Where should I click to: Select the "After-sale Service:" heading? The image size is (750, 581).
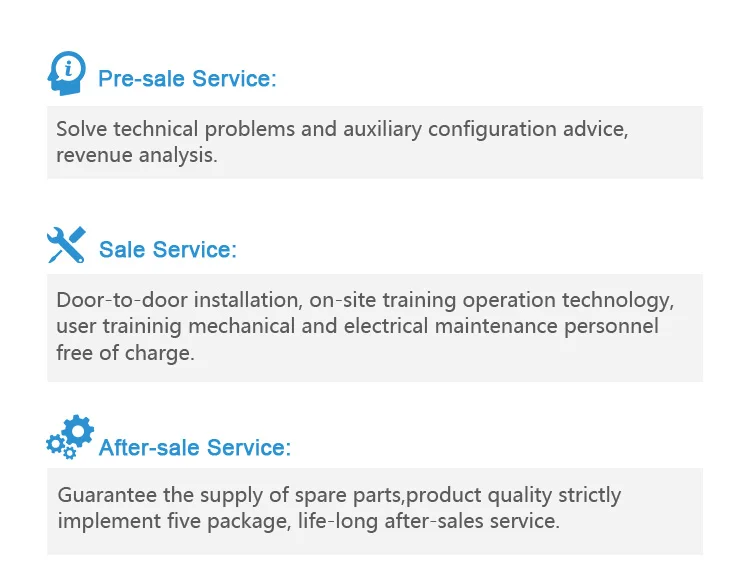click(195, 447)
